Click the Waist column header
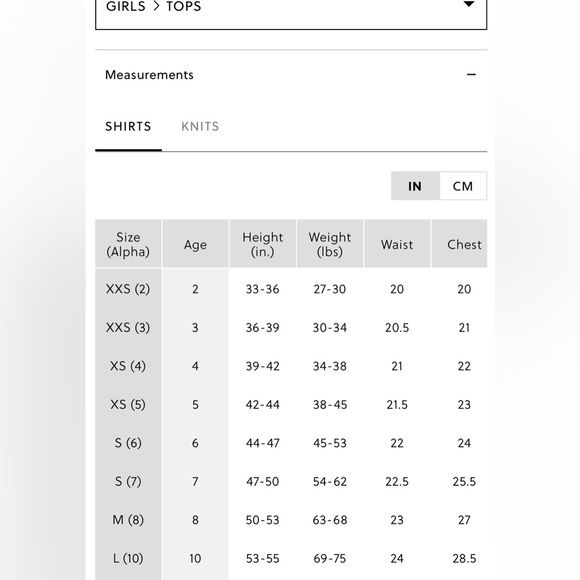Image resolution: width=580 pixels, height=580 pixels. (x=397, y=244)
